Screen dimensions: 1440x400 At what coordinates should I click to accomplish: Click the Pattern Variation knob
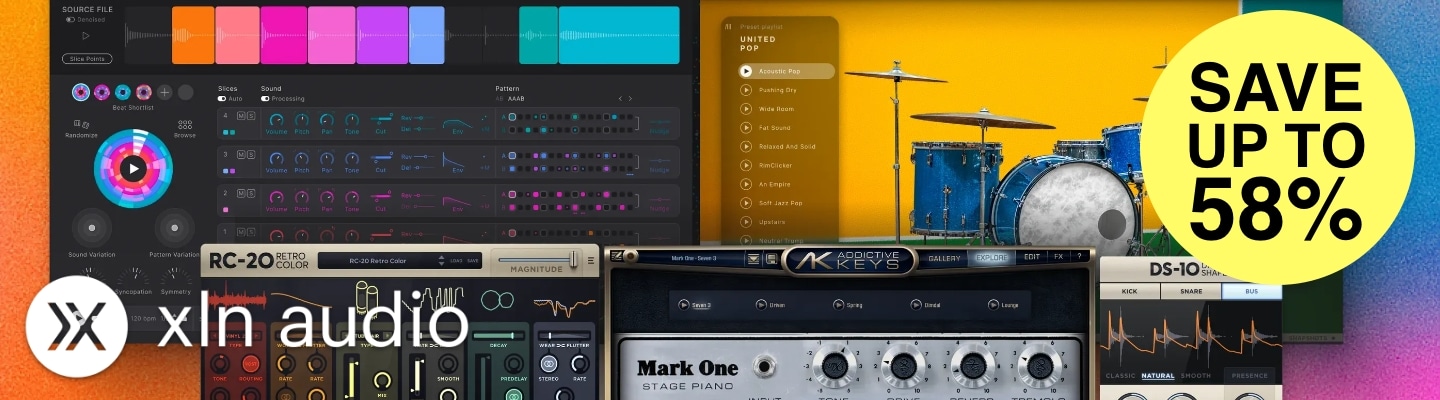174,228
